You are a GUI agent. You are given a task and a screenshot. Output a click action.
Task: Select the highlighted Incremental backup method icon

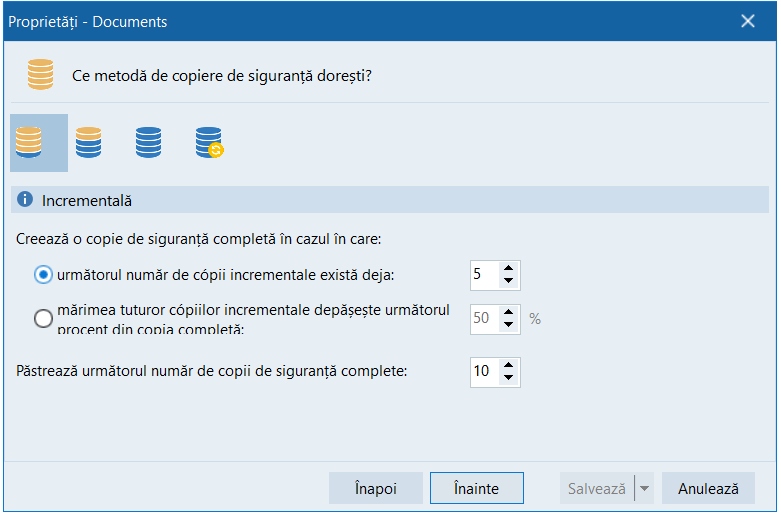click(x=29, y=142)
